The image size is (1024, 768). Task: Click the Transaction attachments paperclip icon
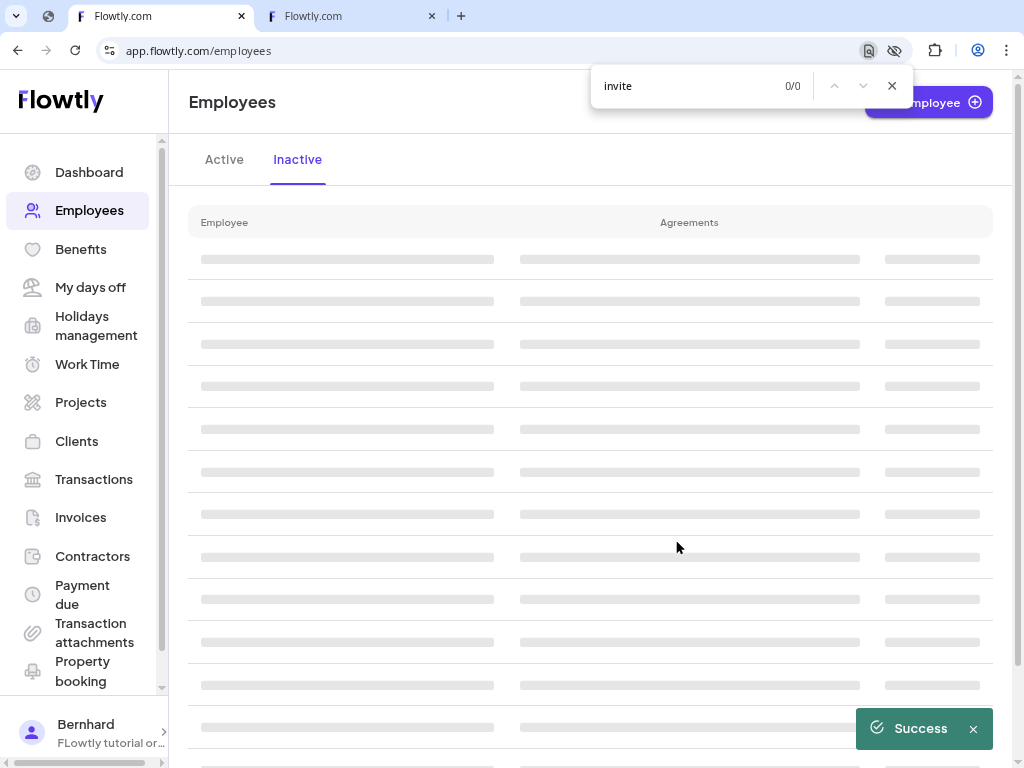(x=32, y=633)
